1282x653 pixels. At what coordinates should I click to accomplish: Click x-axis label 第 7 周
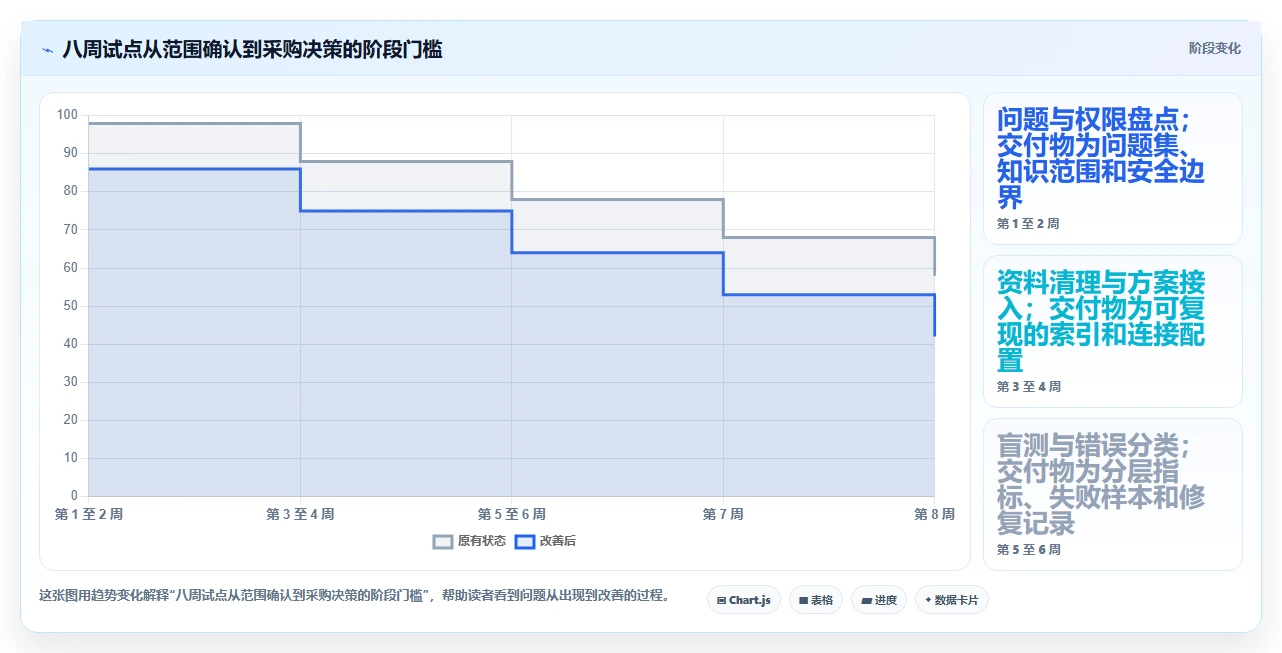pos(723,514)
